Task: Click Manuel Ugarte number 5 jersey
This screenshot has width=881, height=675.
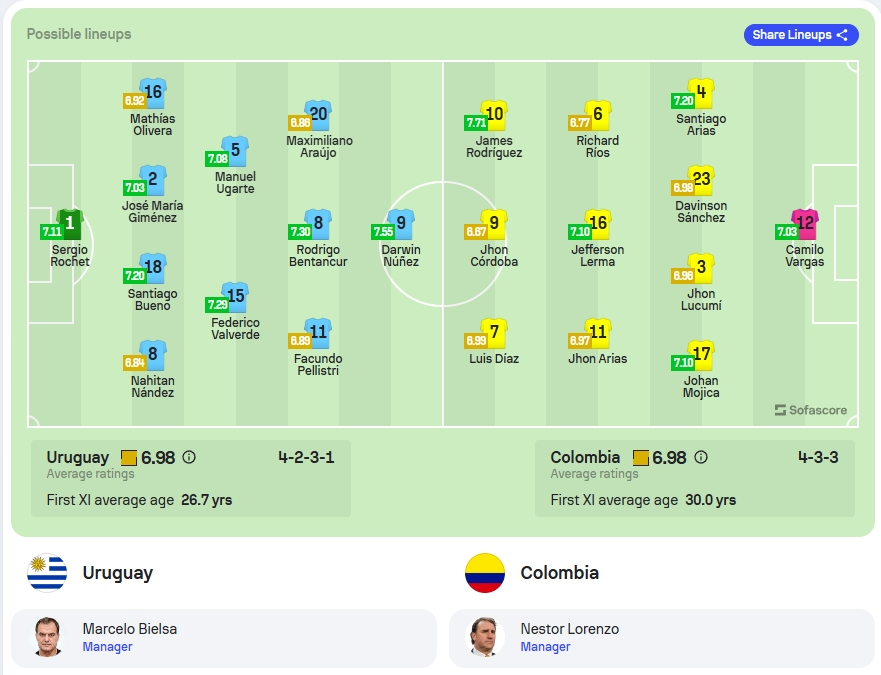Action: pyautogui.click(x=235, y=152)
